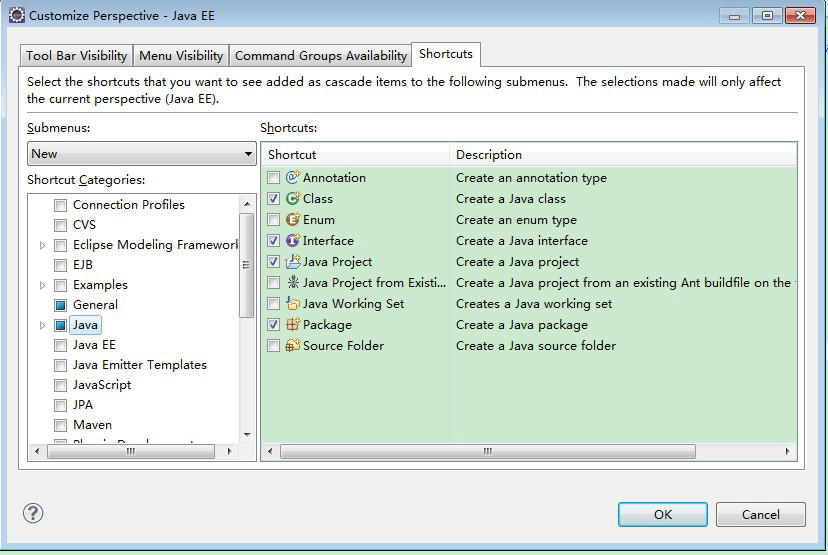Switch to the Menu Visibility tab
Viewport: 828px width, 555px height.
pyautogui.click(x=181, y=55)
